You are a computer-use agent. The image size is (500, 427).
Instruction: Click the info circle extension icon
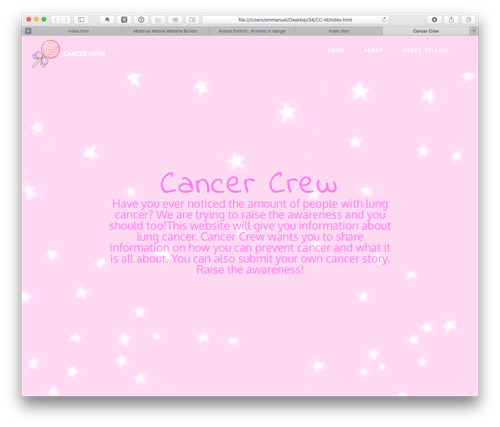141,20
